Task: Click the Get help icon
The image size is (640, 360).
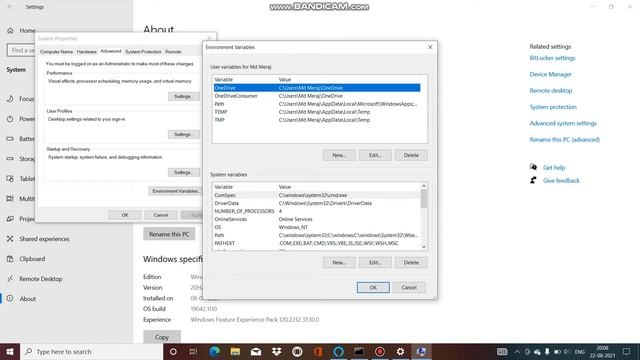Action: click(x=533, y=167)
